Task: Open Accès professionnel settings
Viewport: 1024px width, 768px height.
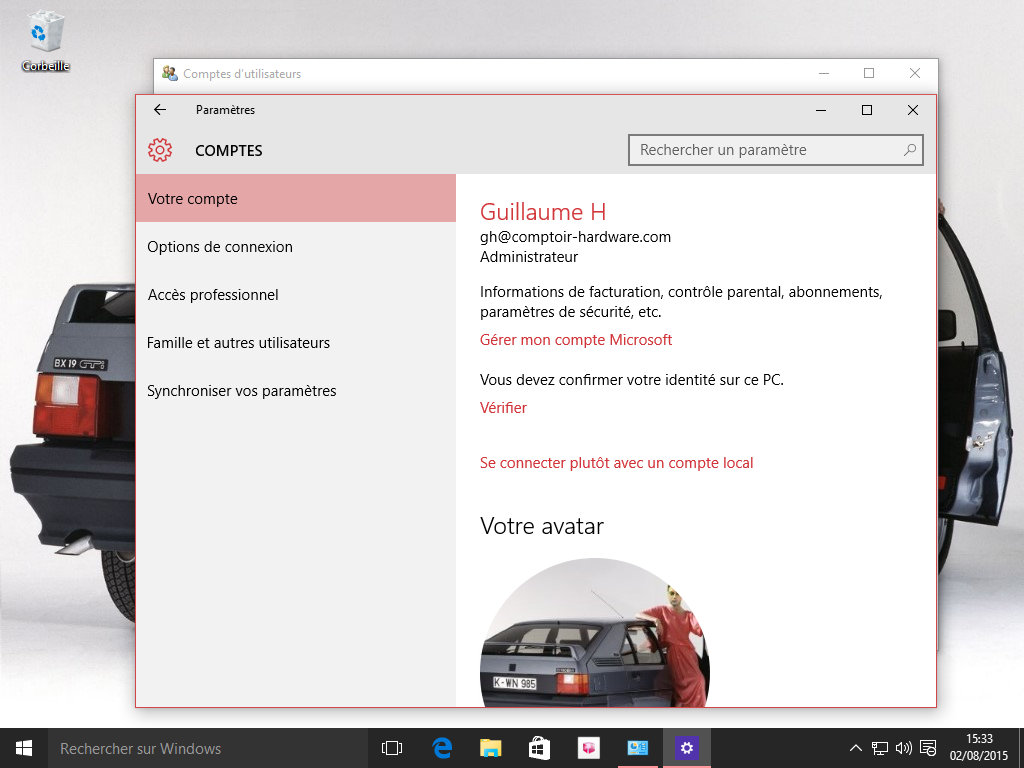Action: [x=213, y=295]
